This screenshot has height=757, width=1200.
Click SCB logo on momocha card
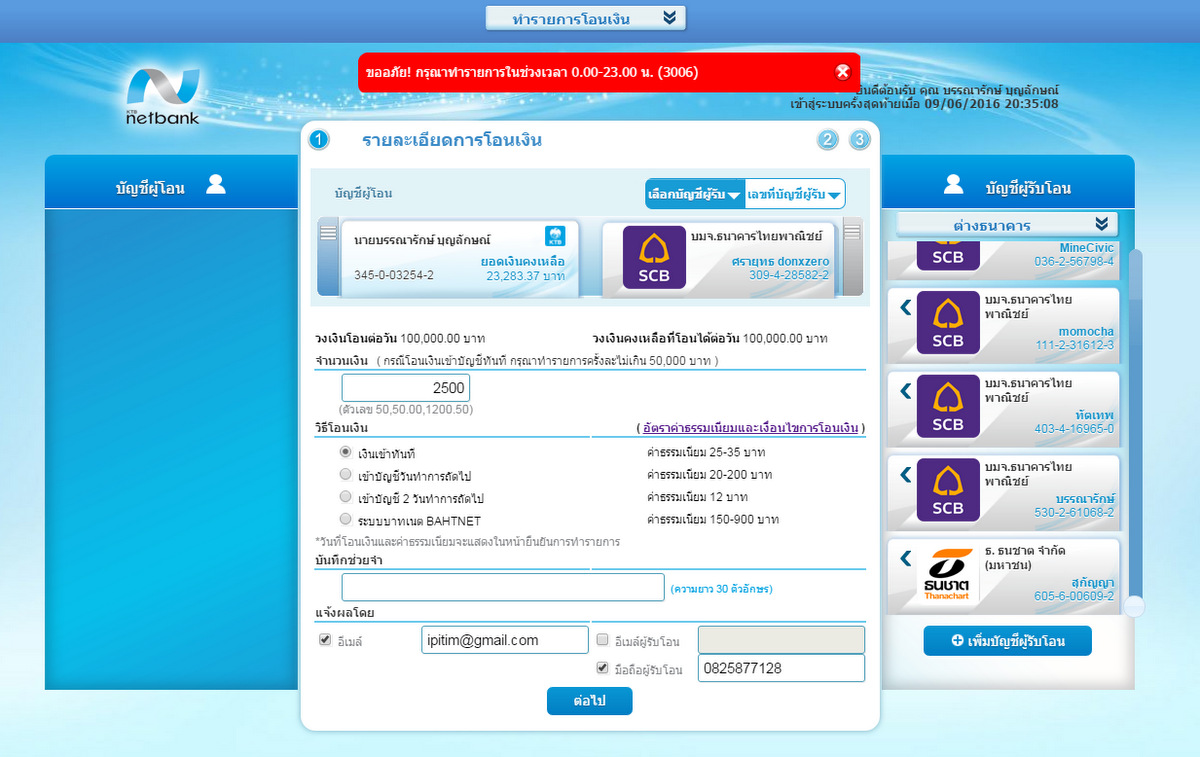[x=948, y=323]
